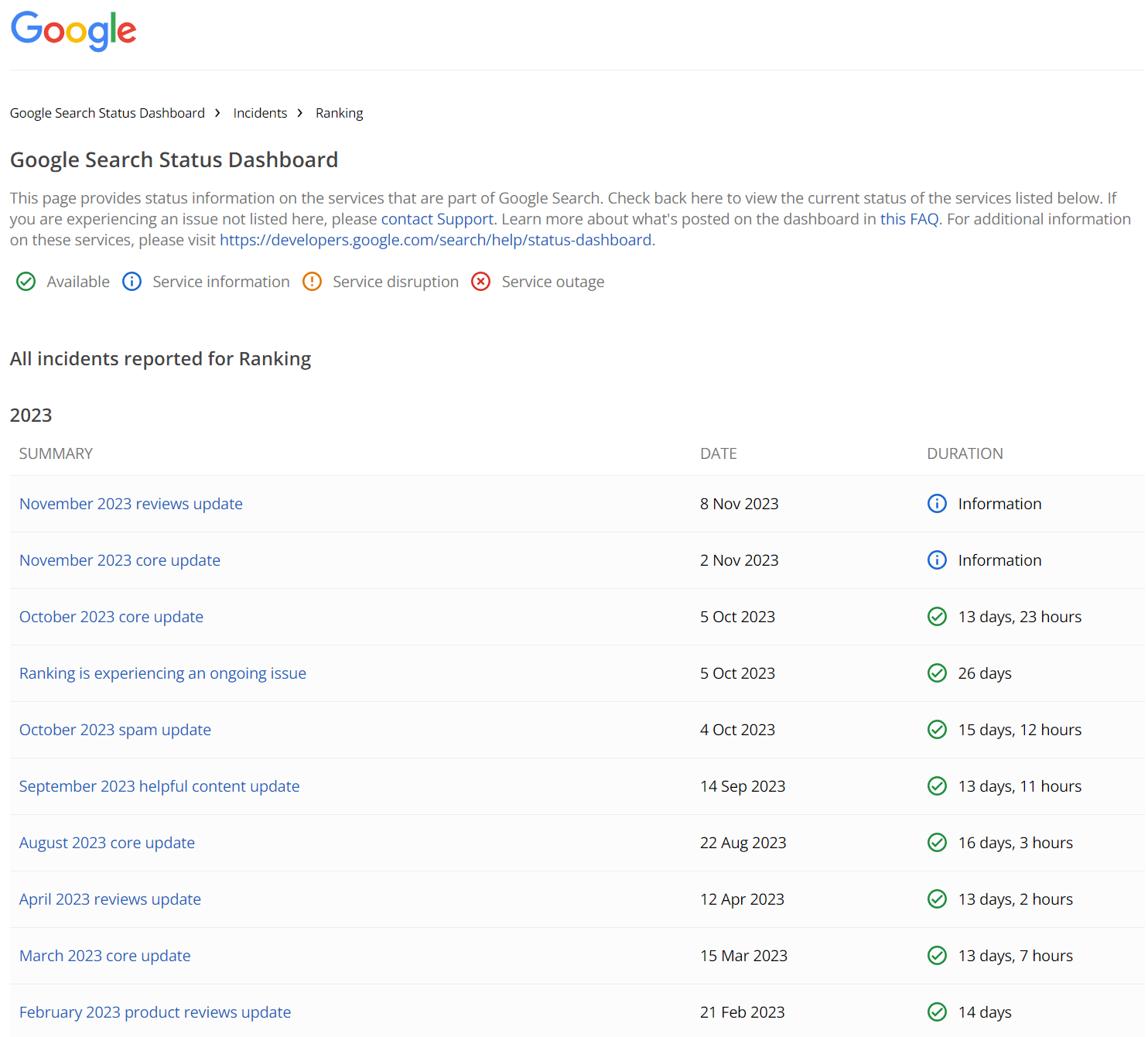The height and width of the screenshot is (1037, 1148).
Task: Click information icon for November 2023 reviews update
Action: [937, 504]
